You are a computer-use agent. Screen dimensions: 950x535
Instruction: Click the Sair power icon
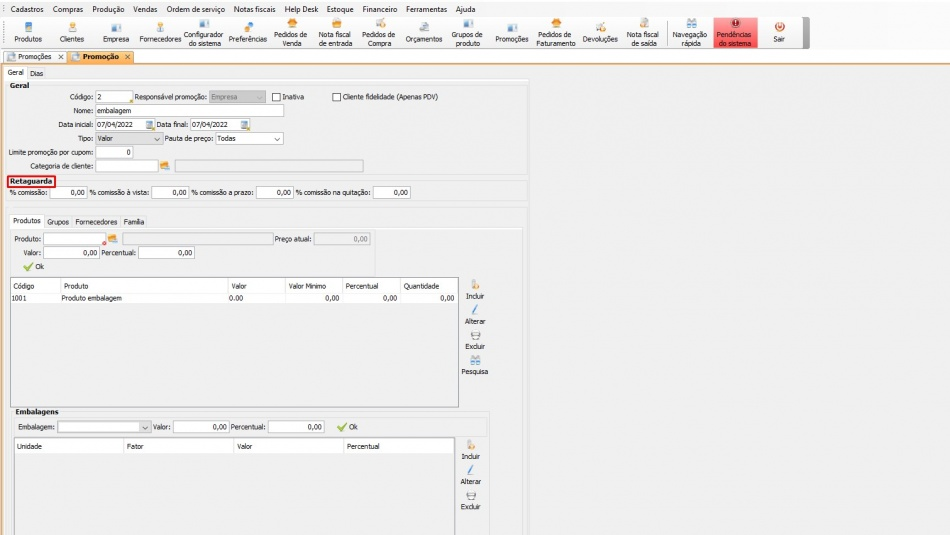[x=779, y=32]
